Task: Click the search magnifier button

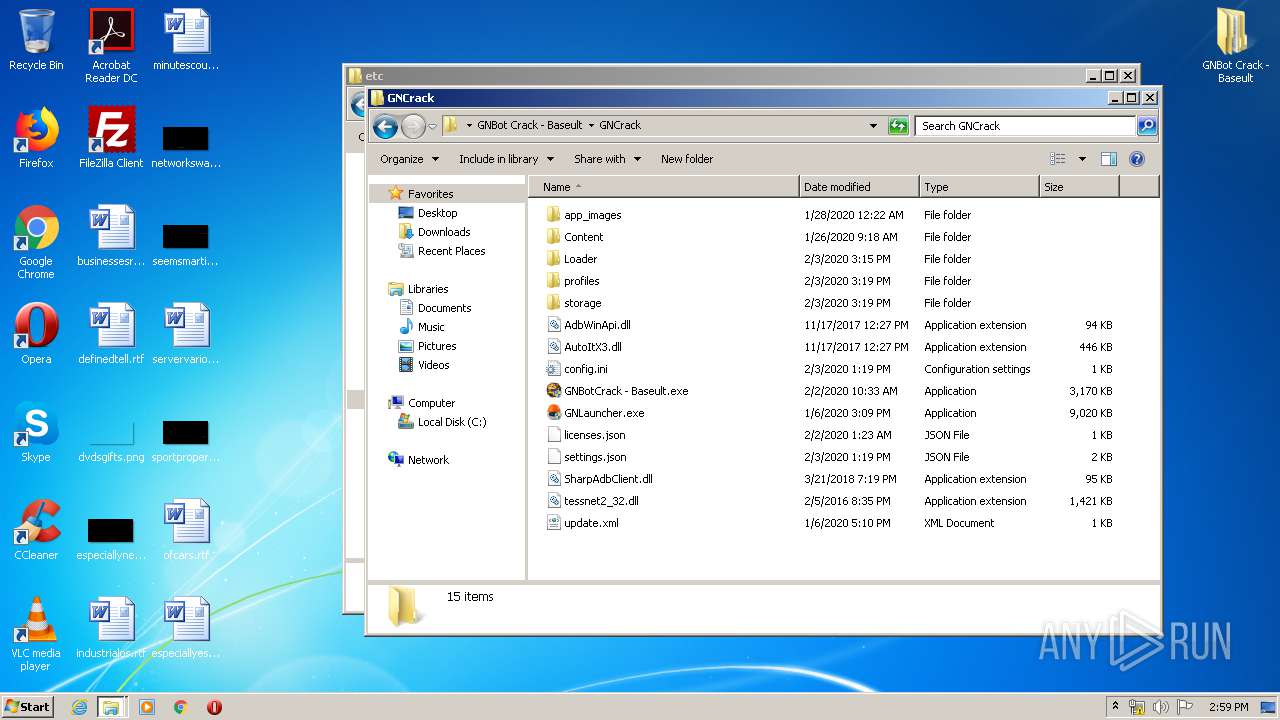Action: pyautogui.click(x=1147, y=126)
